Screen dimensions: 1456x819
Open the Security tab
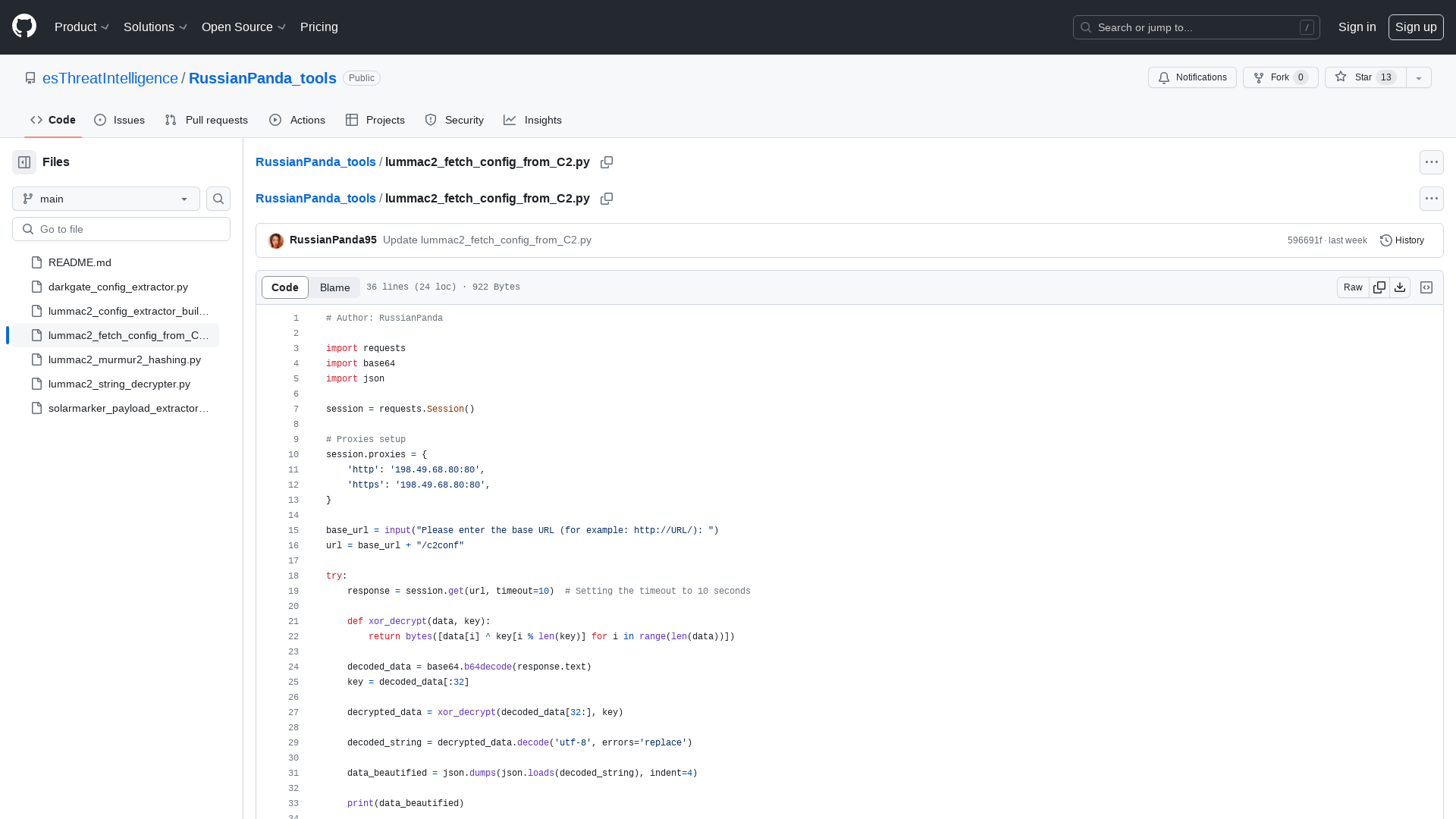[454, 120]
